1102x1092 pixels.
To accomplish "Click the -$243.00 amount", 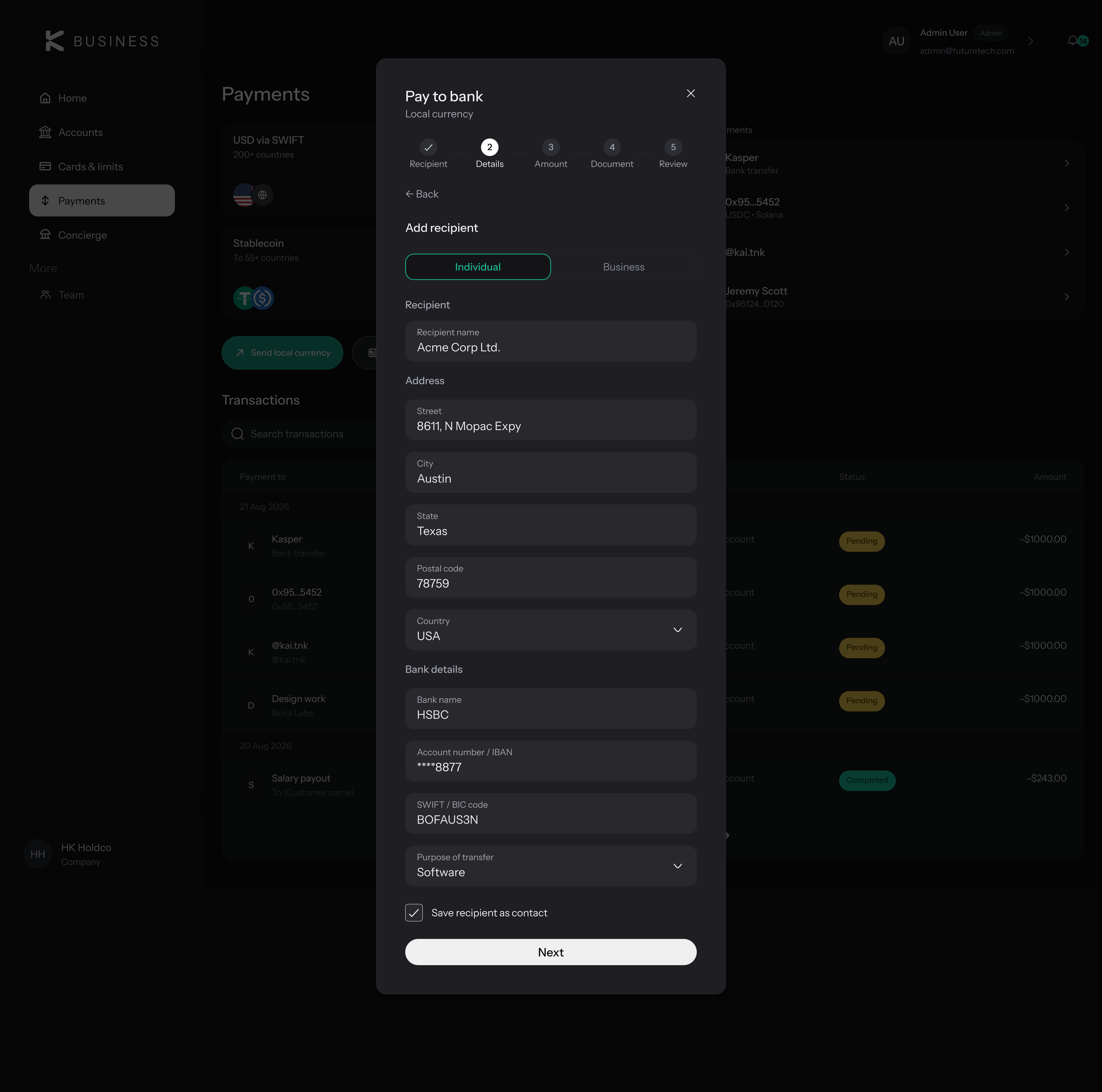I will 1047,778.
